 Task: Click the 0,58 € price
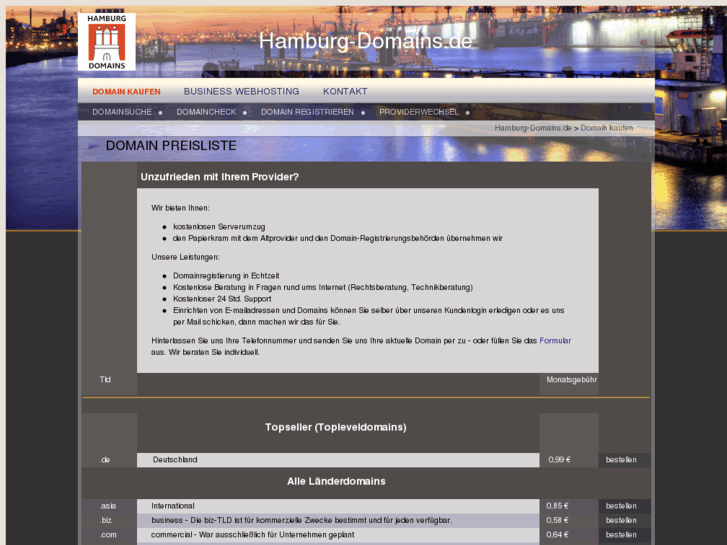click(557, 520)
